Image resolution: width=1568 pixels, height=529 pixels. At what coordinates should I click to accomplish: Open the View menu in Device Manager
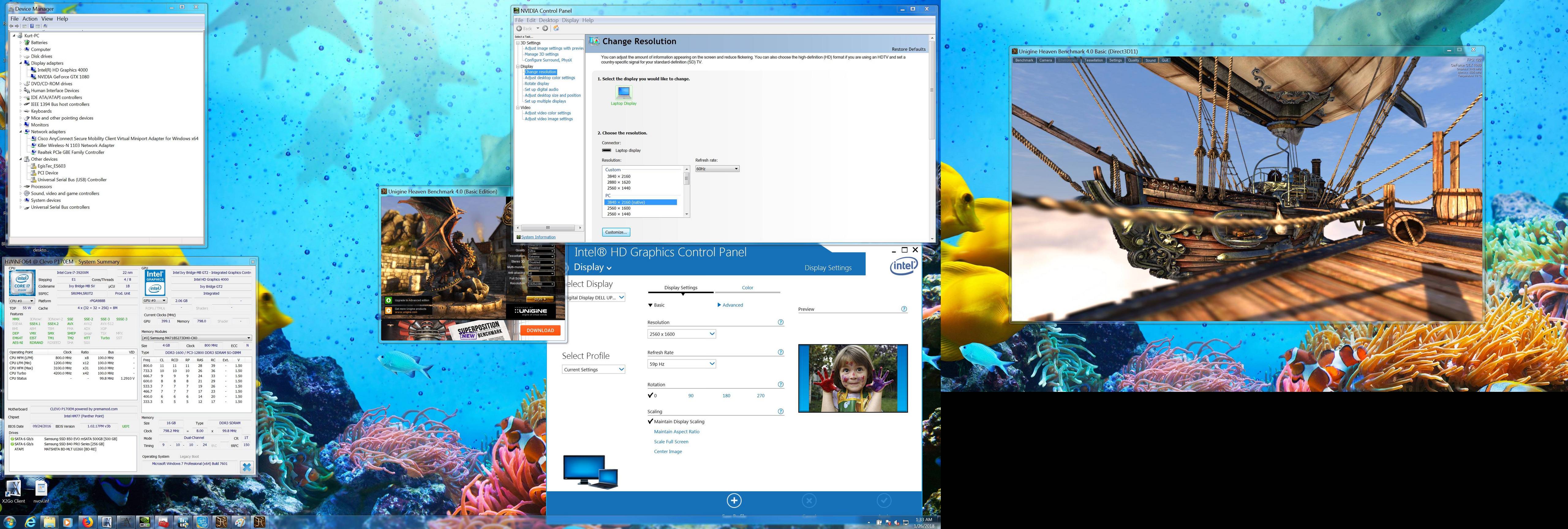point(47,19)
